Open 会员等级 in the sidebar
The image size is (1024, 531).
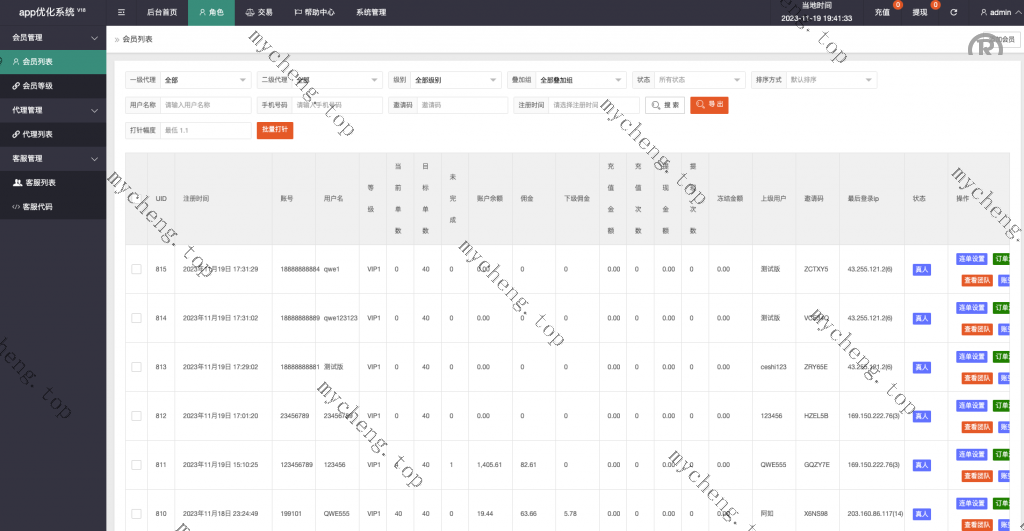(38, 86)
